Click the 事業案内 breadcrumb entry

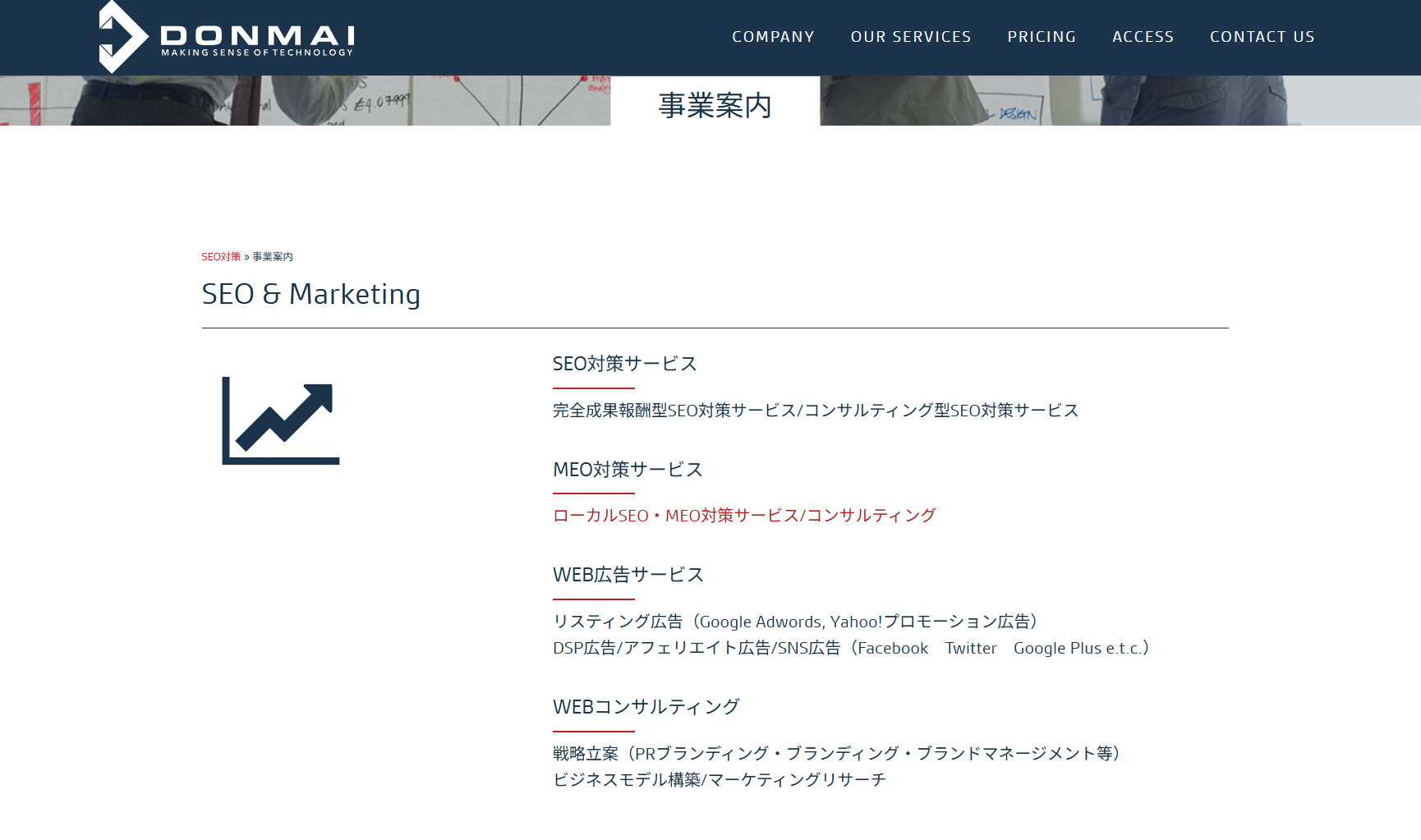click(x=272, y=256)
